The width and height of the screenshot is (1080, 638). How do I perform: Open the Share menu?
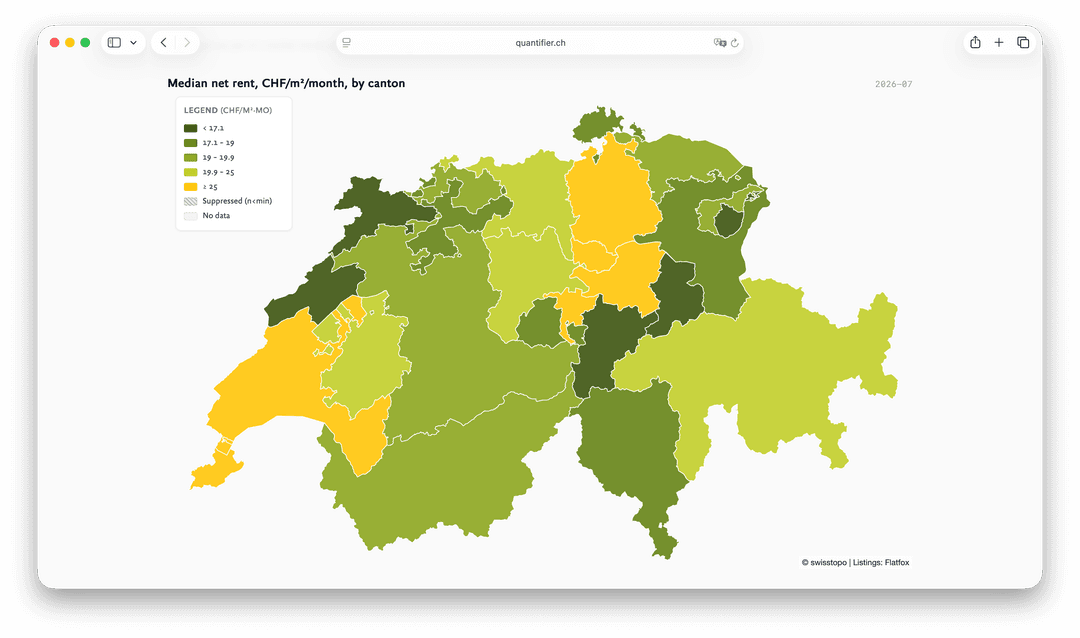pos(975,43)
